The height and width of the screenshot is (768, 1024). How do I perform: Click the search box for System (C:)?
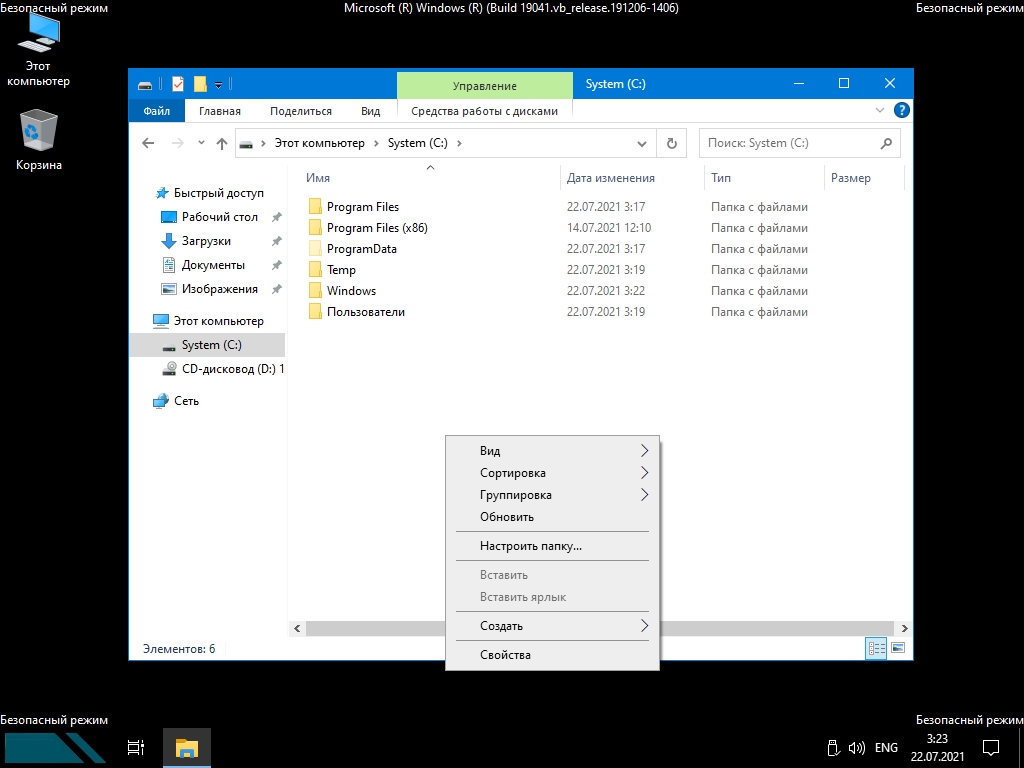[790, 143]
